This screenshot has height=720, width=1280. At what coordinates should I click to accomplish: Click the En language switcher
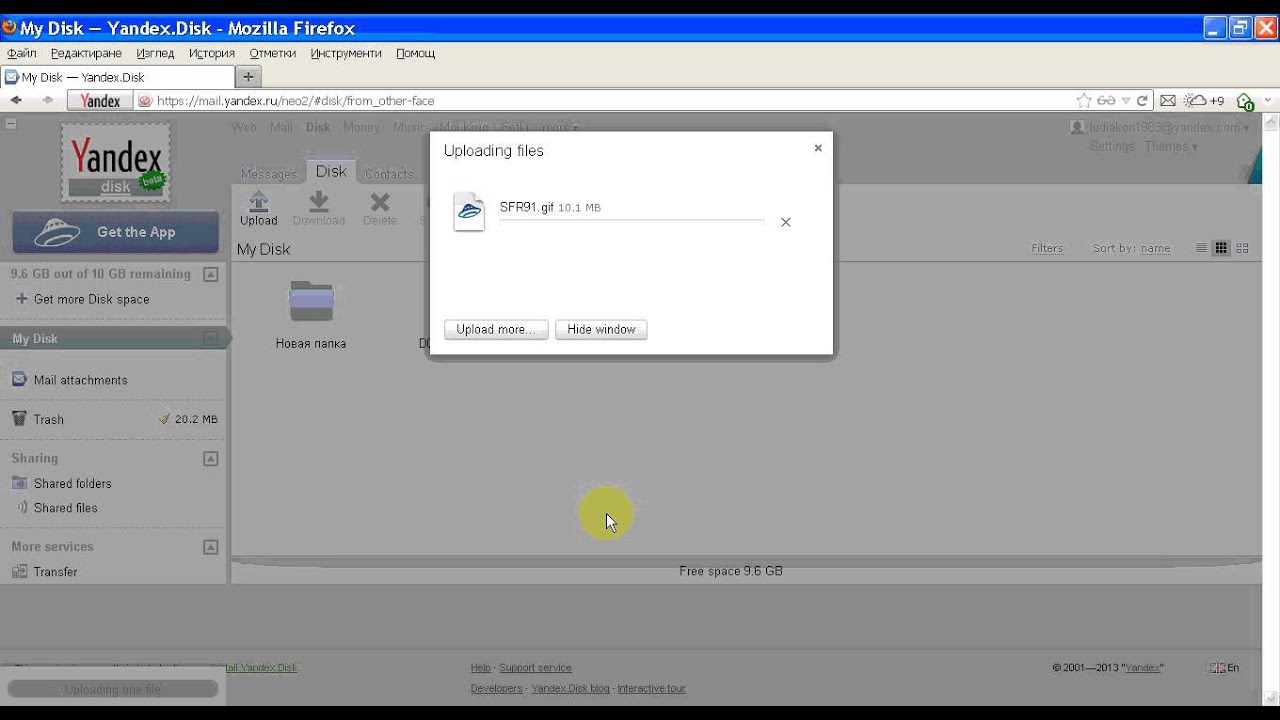click(x=1225, y=668)
